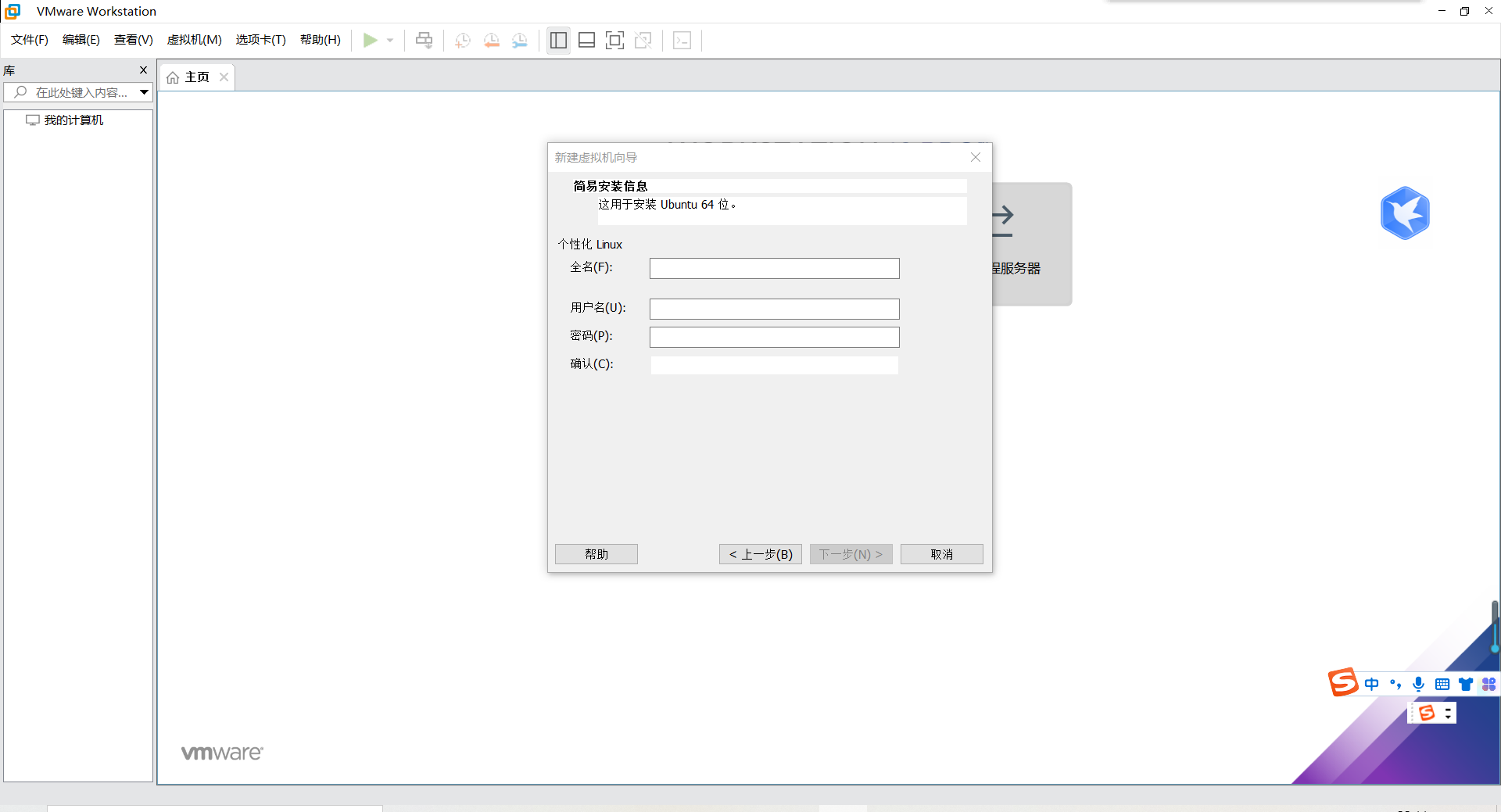Open the power options dropdown arrow beside play
The image size is (1501, 812).
390,40
